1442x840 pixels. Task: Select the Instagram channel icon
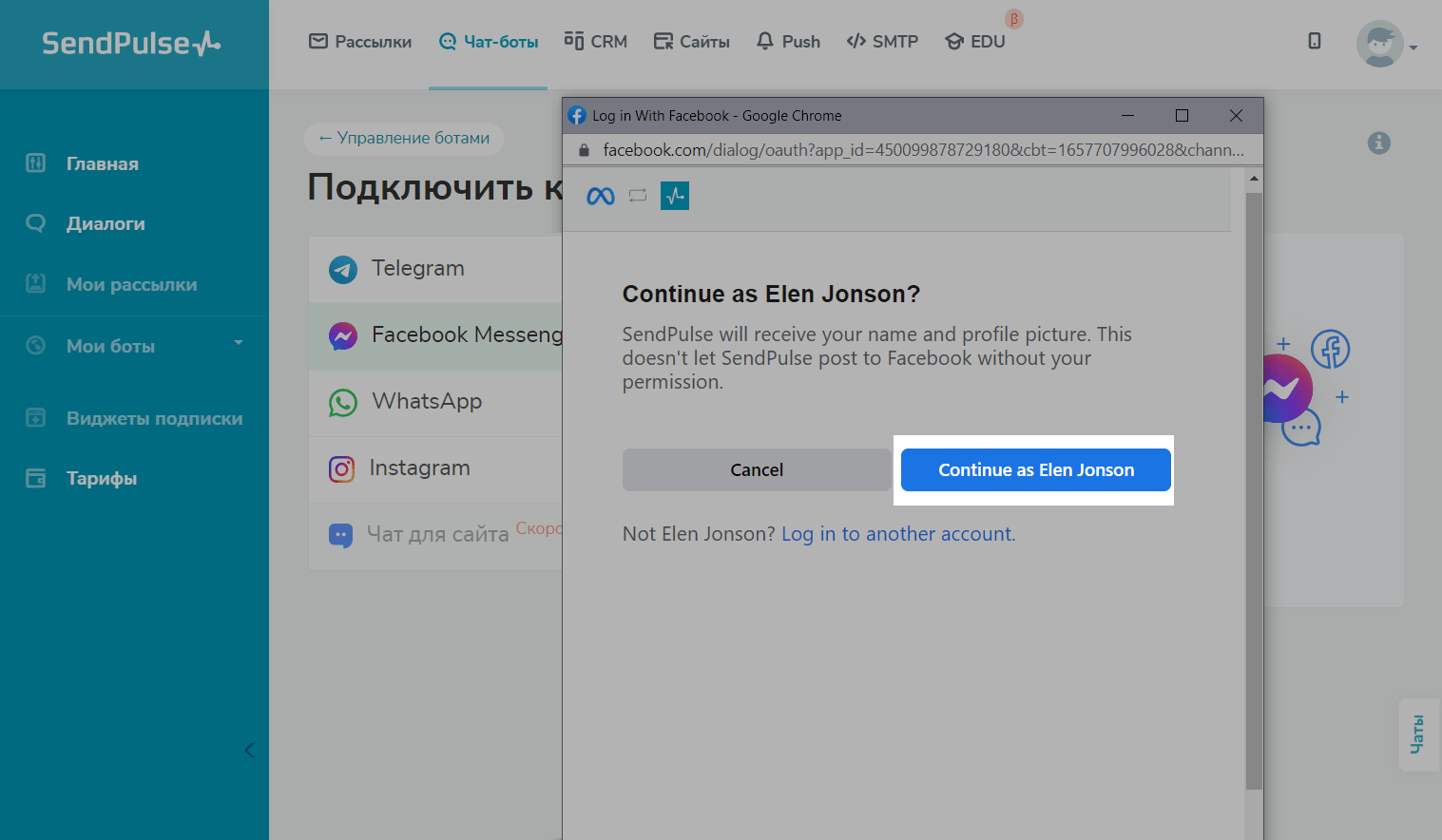pyautogui.click(x=342, y=468)
